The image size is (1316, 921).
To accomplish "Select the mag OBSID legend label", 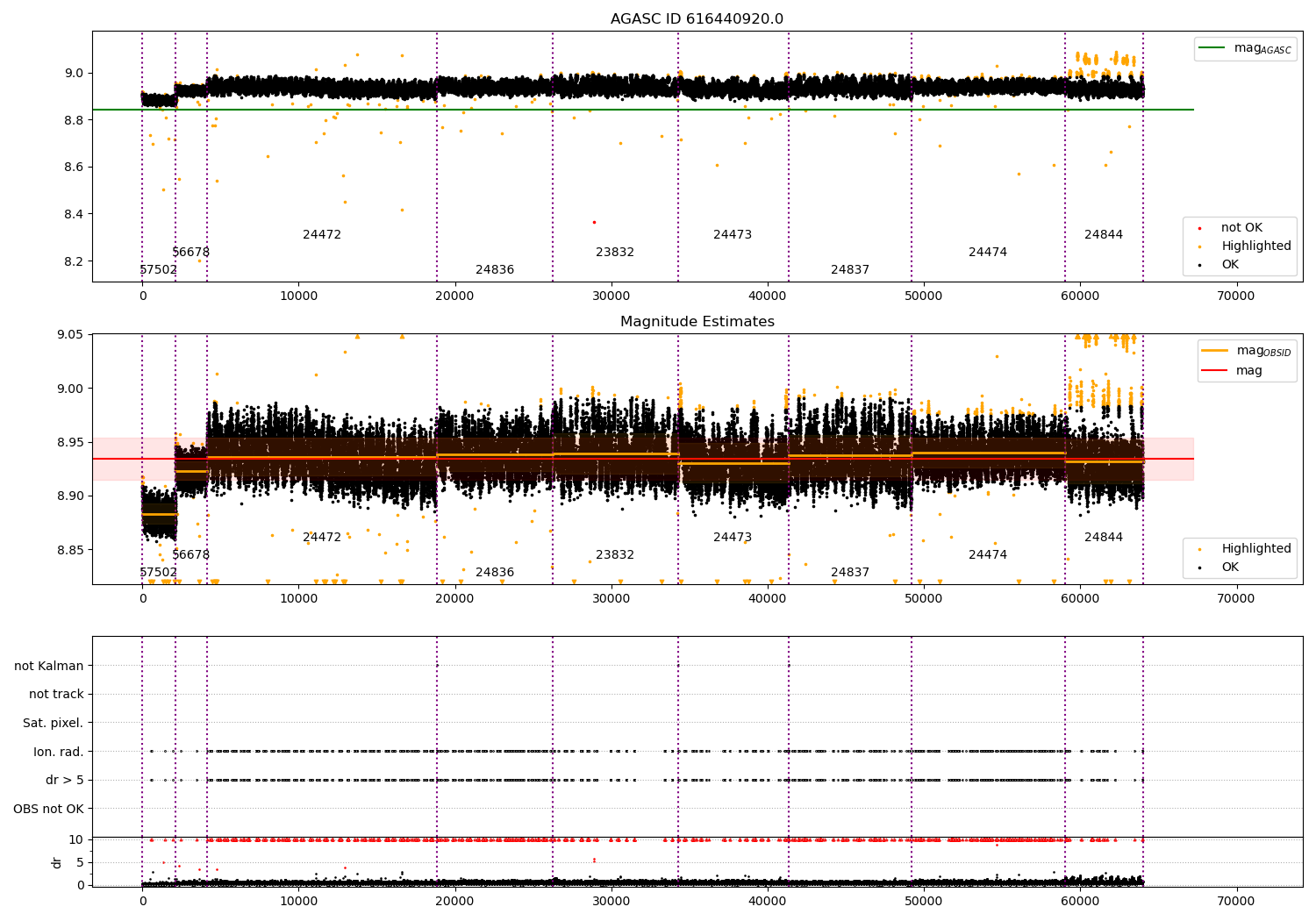I will [1264, 351].
